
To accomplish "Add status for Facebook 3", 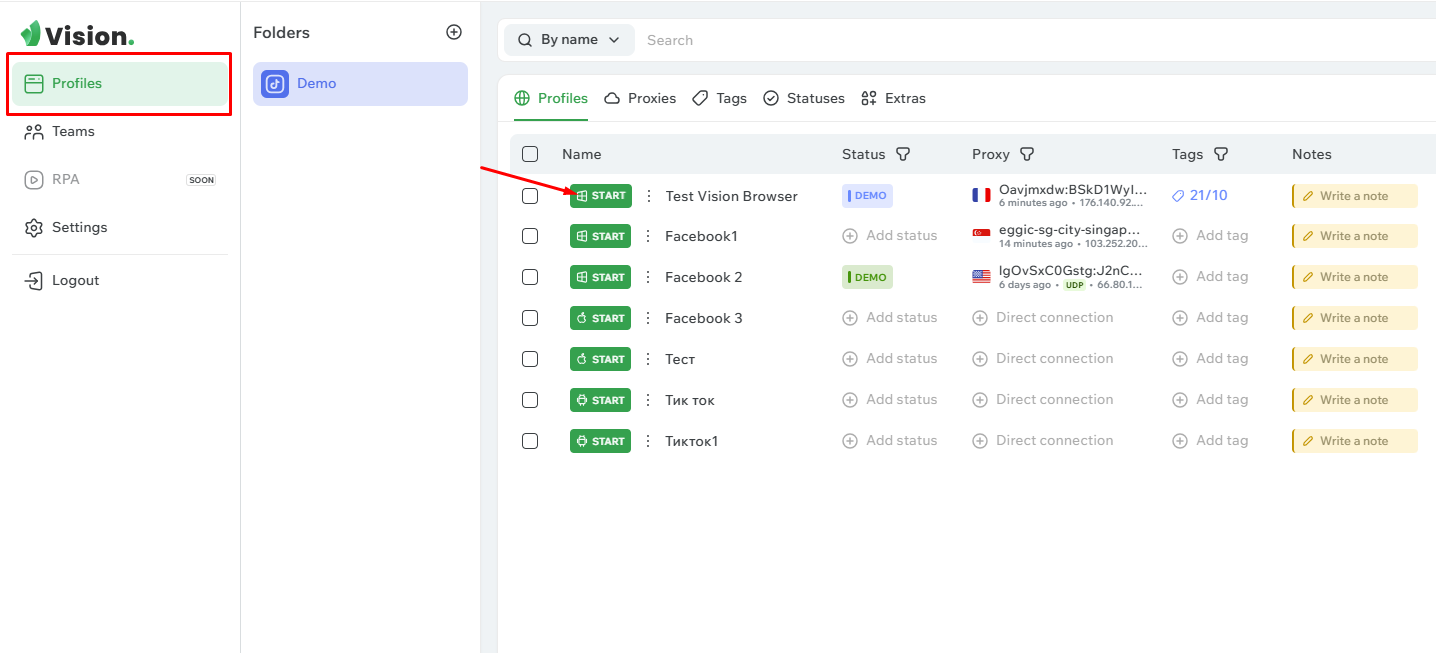I will tap(890, 318).
